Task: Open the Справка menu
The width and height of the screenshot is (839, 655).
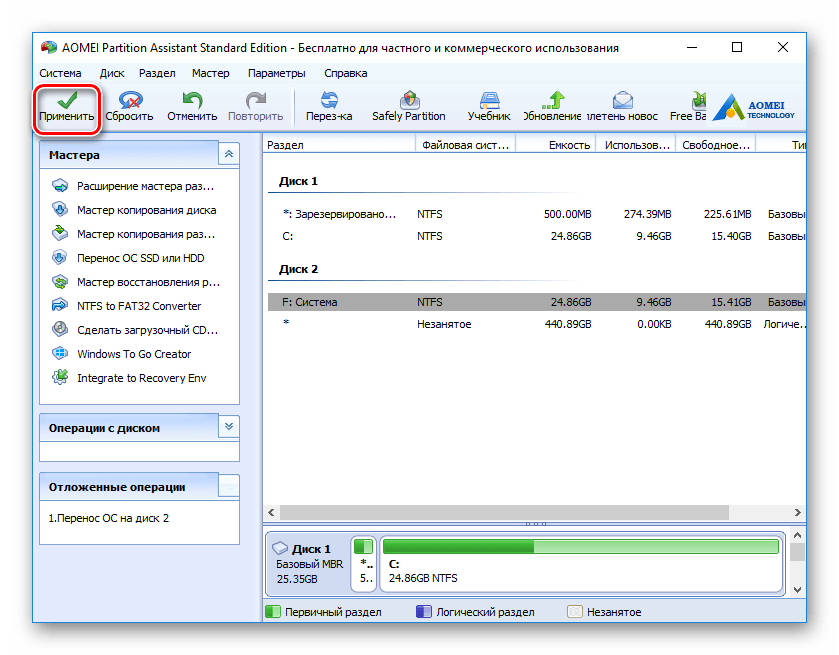Action: (346, 73)
